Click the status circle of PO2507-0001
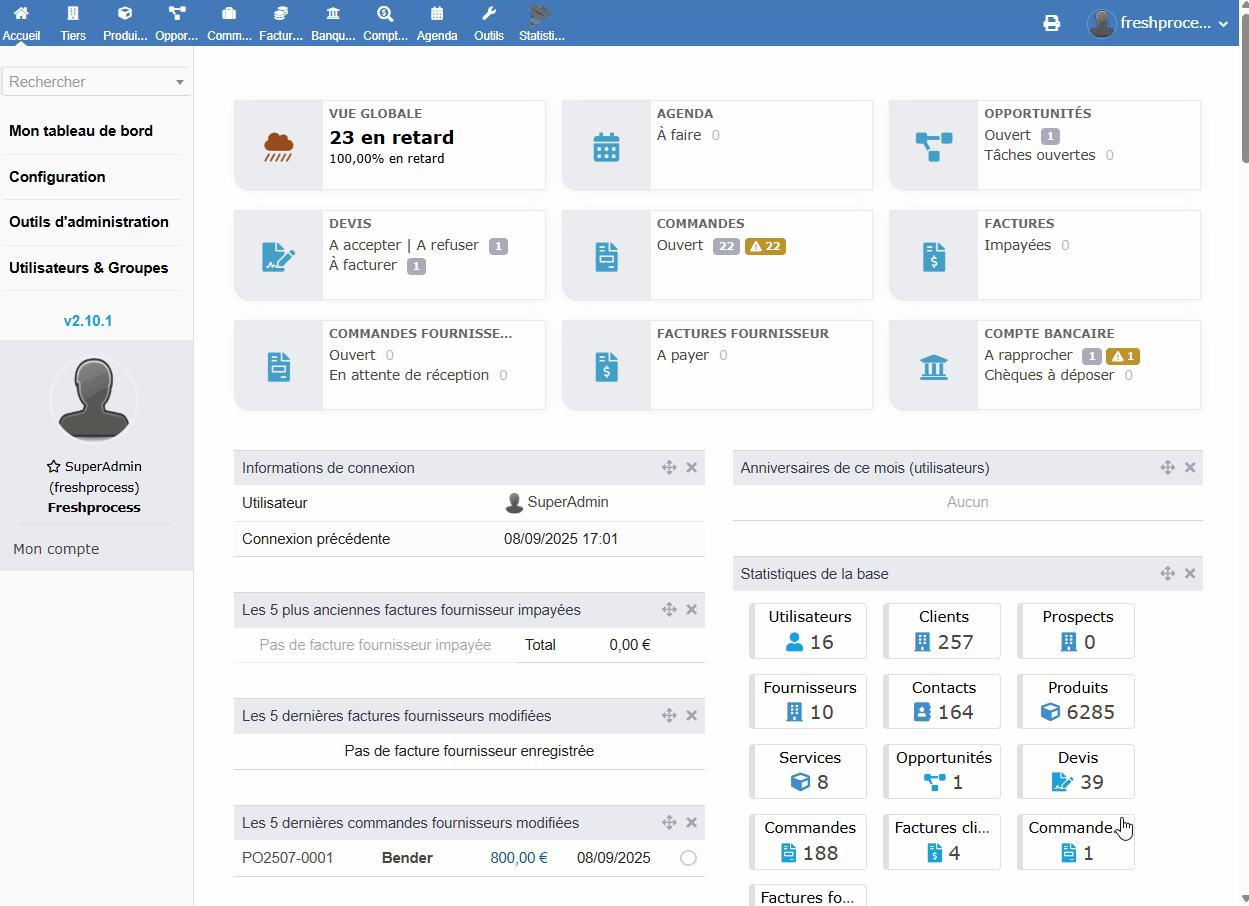Viewport: 1249px width, 906px height. pos(688,858)
